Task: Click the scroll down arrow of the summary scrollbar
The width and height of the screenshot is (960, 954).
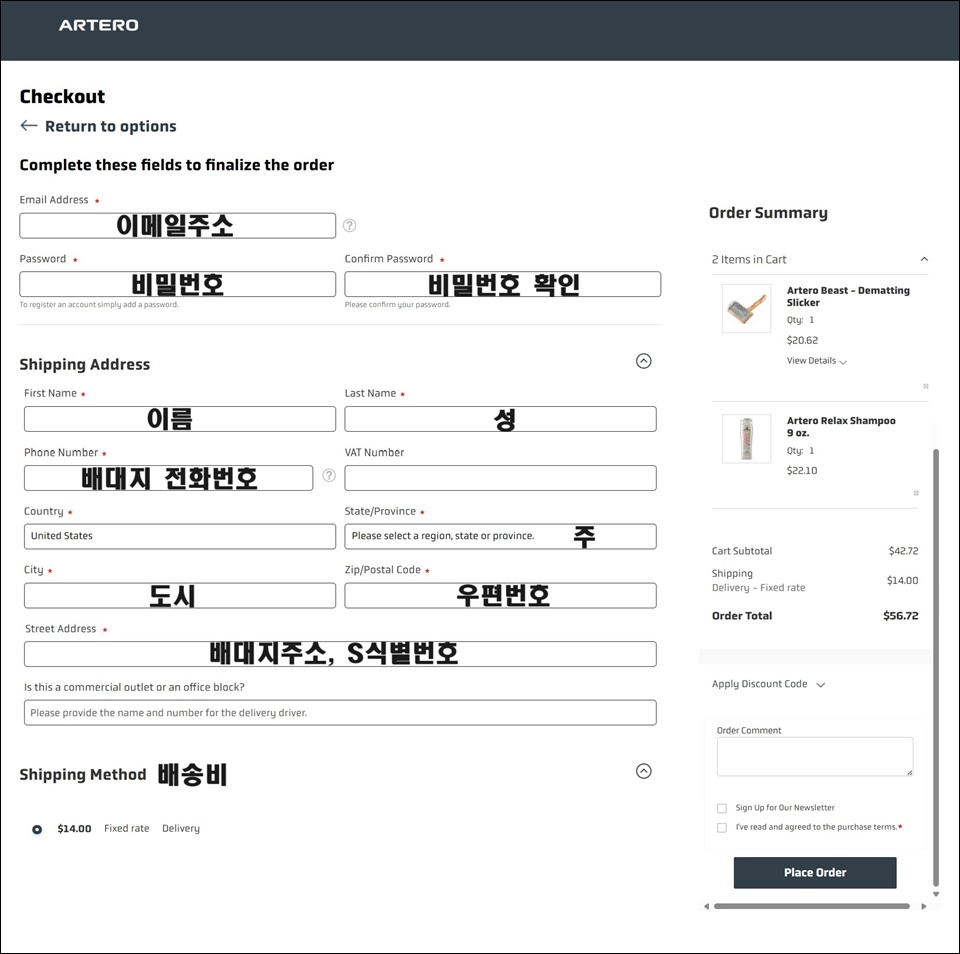Action: click(936, 895)
